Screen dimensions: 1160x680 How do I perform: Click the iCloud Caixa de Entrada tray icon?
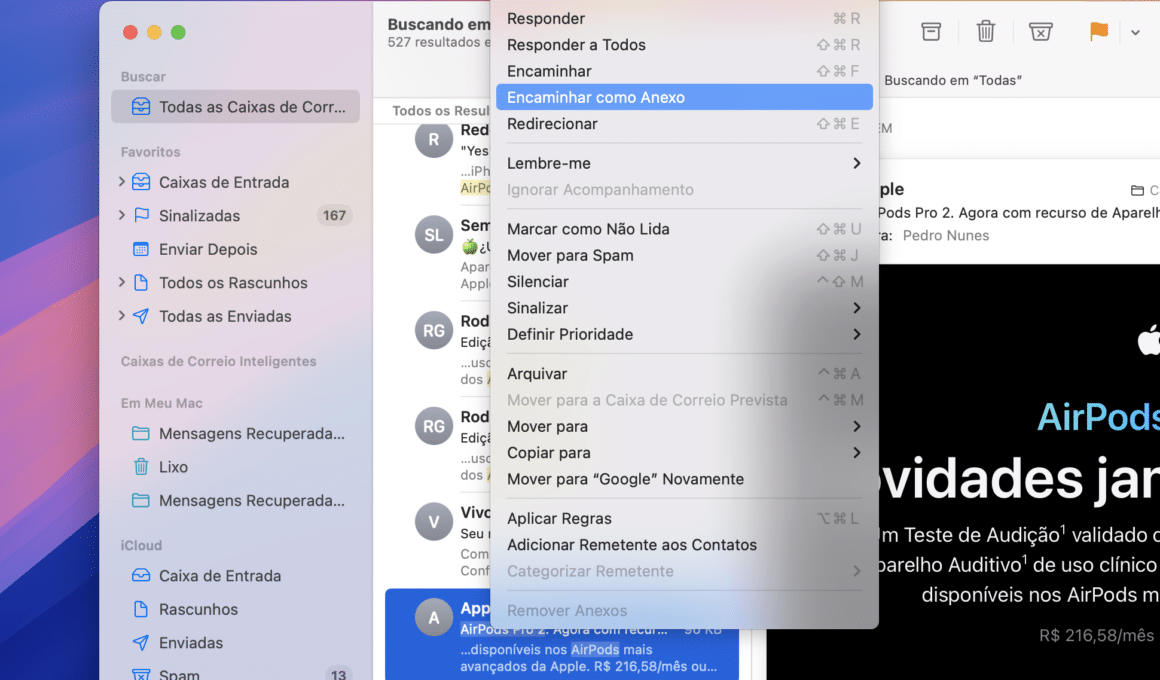[141, 576]
